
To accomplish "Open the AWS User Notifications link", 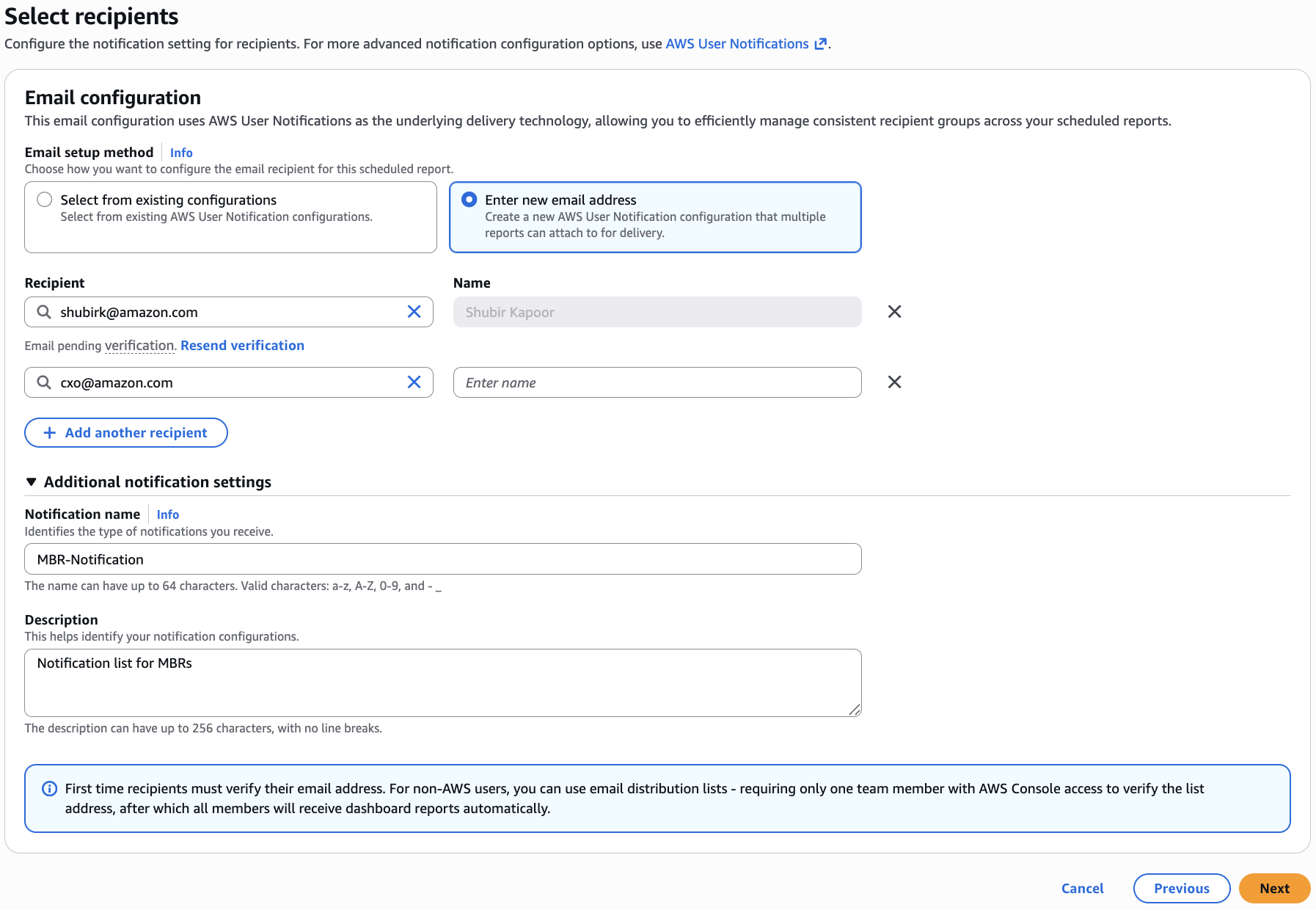I will click(x=736, y=43).
